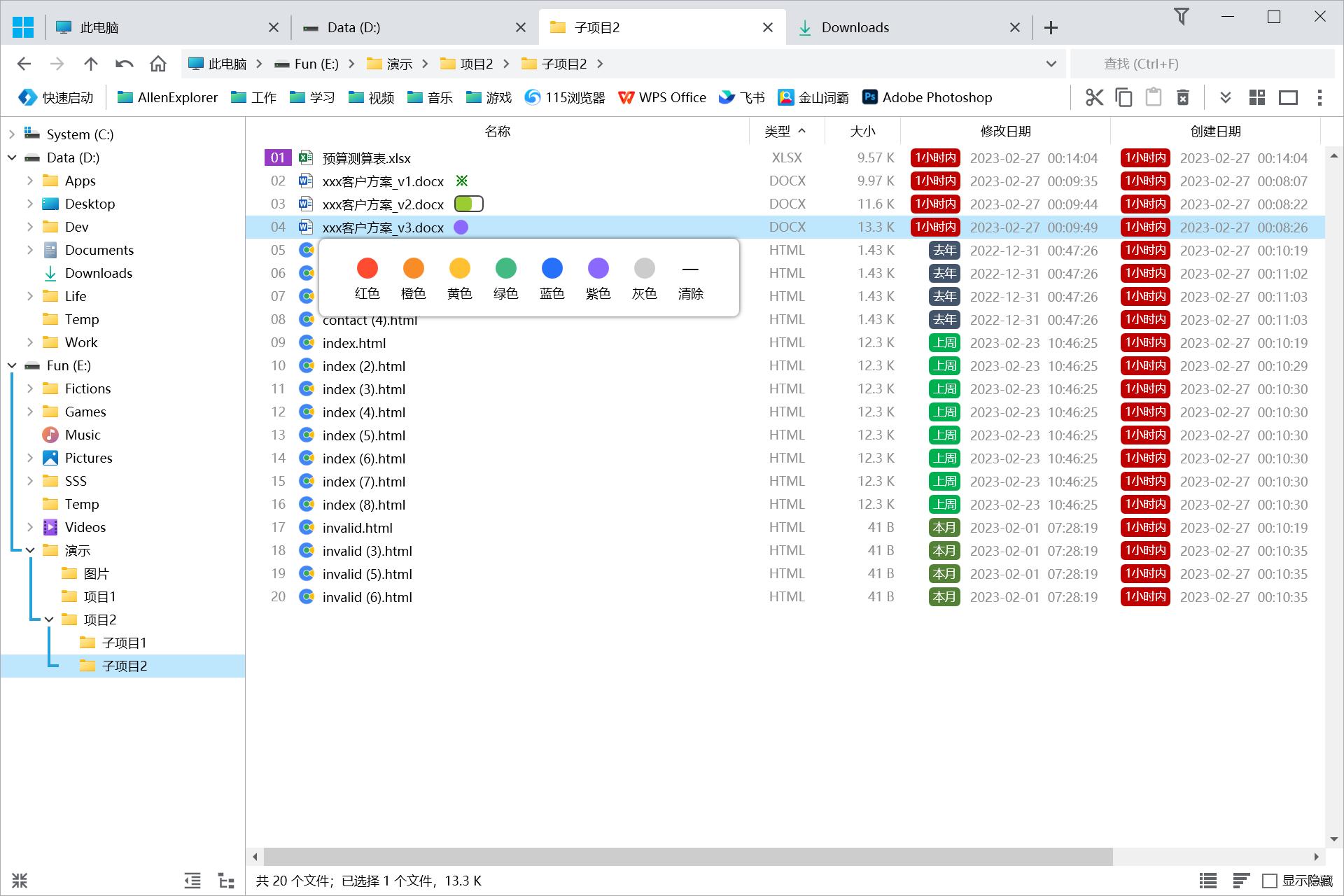Click the copy icon in toolbar

(1123, 97)
